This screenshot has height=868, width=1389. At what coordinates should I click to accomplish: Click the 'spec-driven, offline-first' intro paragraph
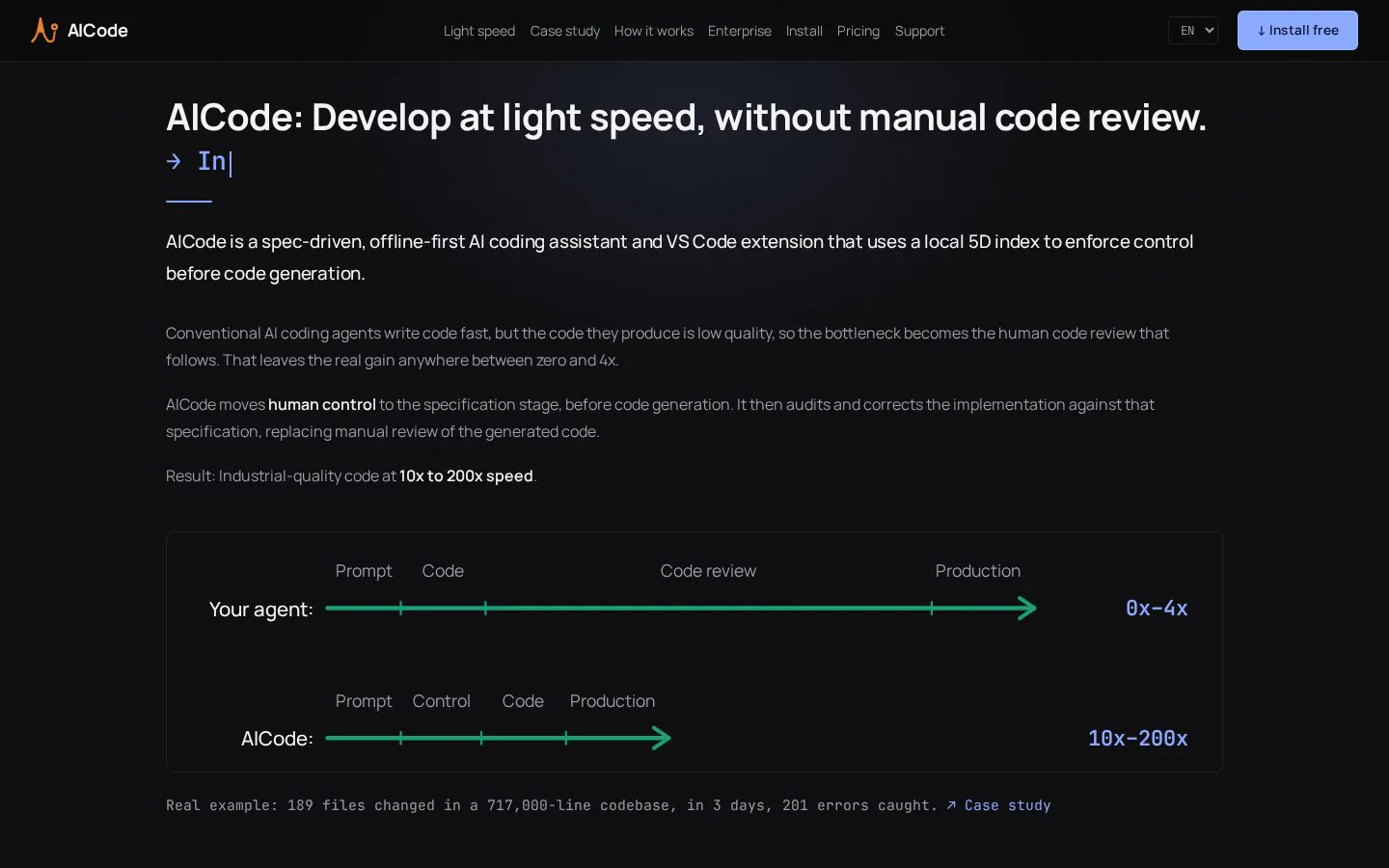click(x=679, y=258)
